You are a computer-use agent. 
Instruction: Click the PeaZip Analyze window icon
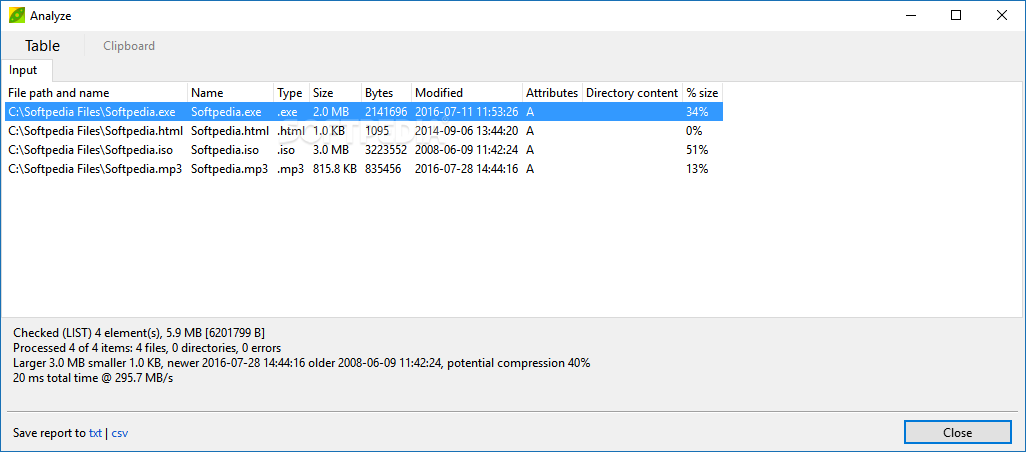coord(16,15)
